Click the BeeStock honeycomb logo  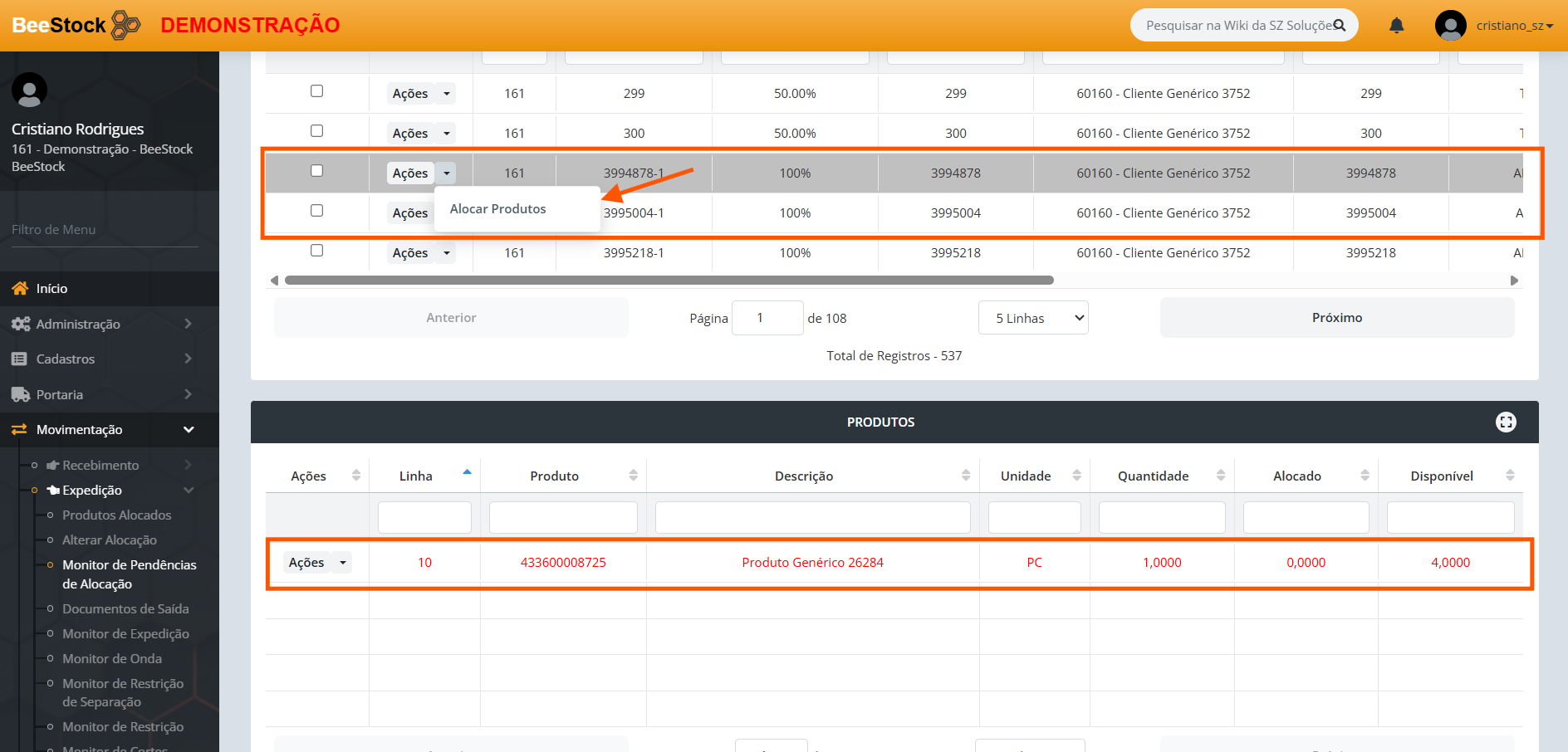coord(125,25)
